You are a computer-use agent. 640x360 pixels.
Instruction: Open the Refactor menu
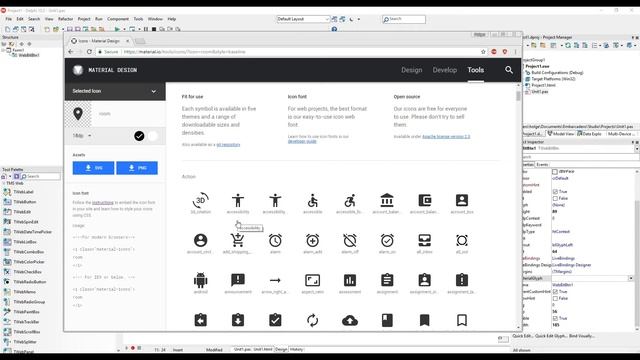(65, 19)
